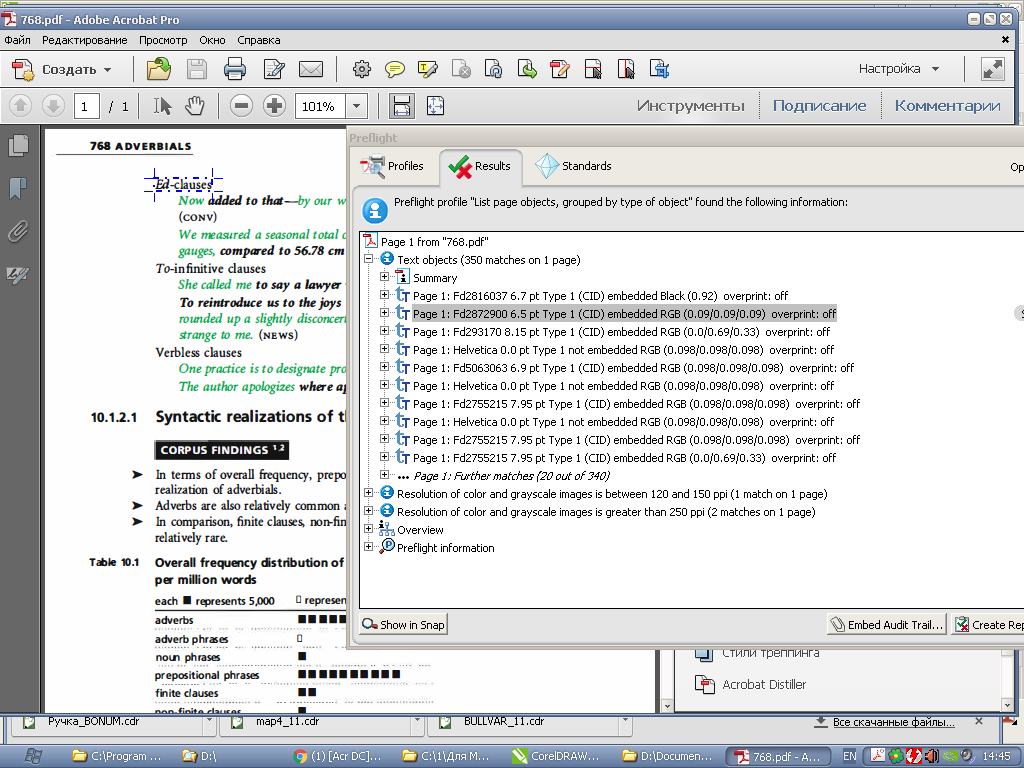This screenshot has width=1024, height=768.
Task: Expand the 120 to 150 ppi resolution node
Action: point(368,493)
